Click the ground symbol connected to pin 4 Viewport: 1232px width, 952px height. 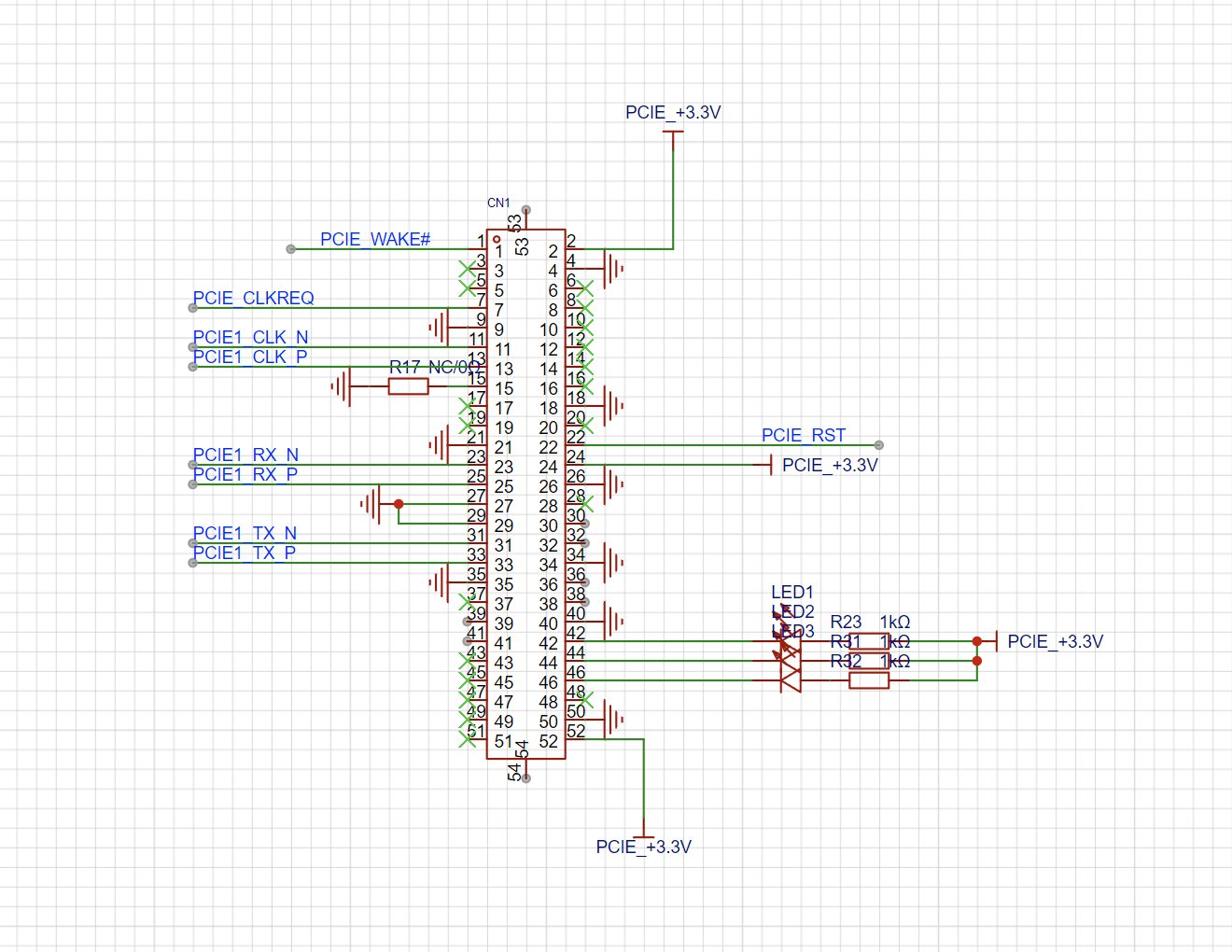[613, 269]
